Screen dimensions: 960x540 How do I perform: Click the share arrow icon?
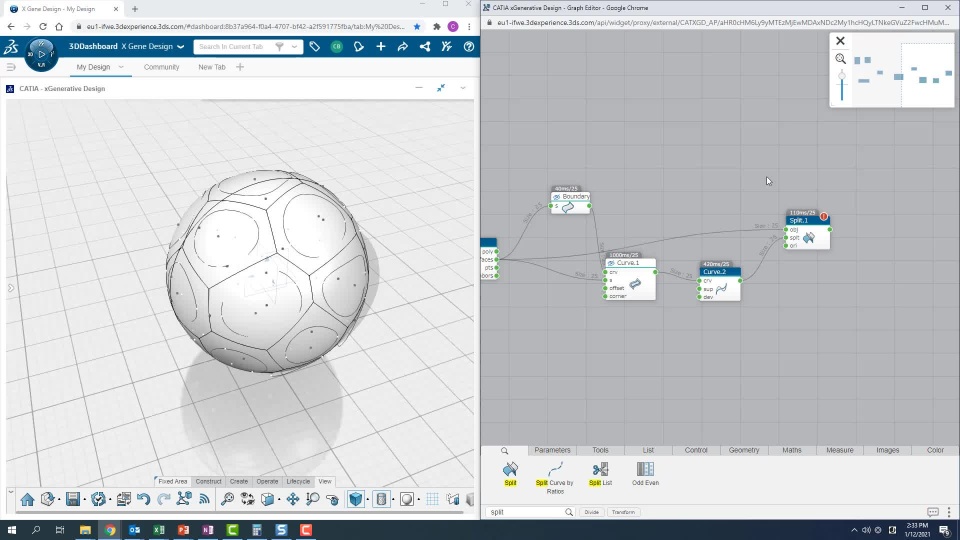pyautogui.click(x=403, y=47)
